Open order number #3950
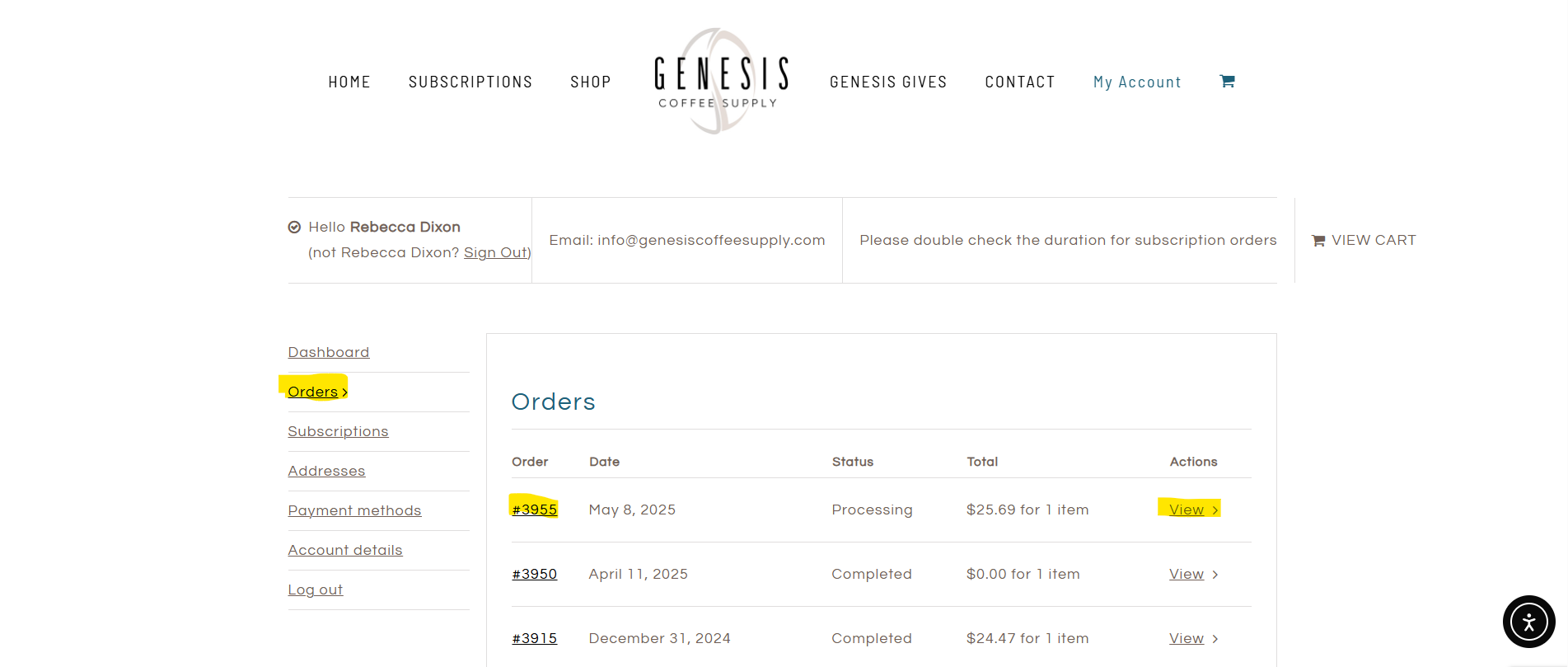The width and height of the screenshot is (1568, 667). (x=534, y=574)
